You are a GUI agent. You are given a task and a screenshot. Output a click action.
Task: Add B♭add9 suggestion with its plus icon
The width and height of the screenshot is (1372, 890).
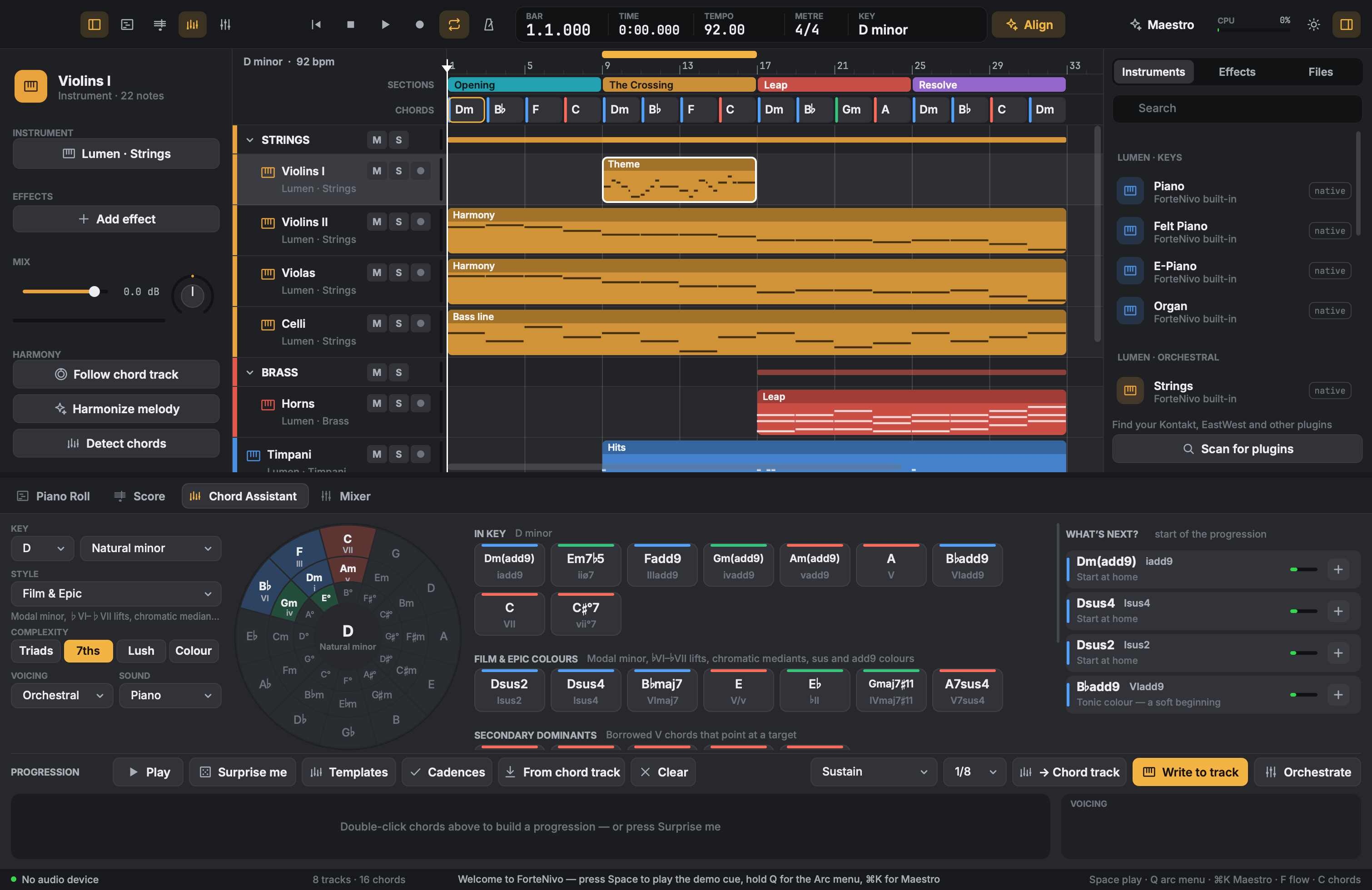pyautogui.click(x=1338, y=695)
